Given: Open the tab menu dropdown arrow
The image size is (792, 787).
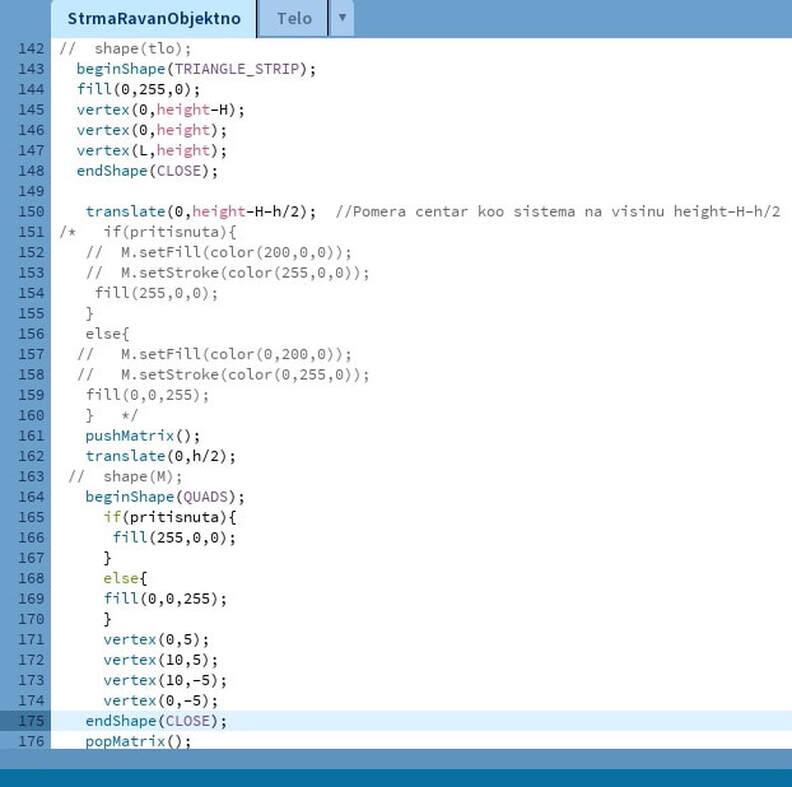Looking at the screenshot, I should coord(342,18).
